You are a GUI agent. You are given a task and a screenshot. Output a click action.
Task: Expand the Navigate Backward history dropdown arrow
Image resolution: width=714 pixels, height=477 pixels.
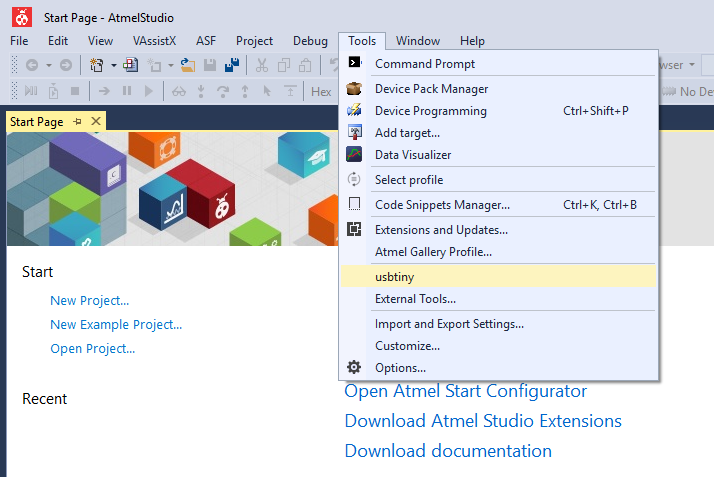(48, 65)
